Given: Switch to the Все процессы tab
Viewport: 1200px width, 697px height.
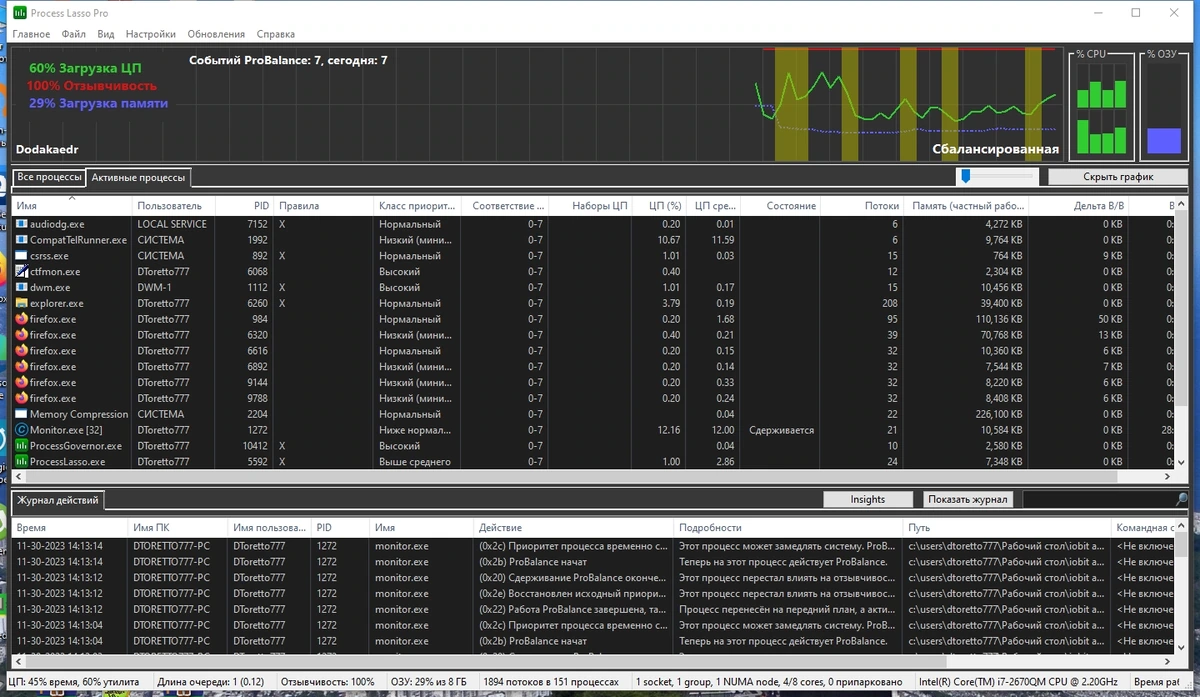Looking at the screenshot, I should point(50,177).
